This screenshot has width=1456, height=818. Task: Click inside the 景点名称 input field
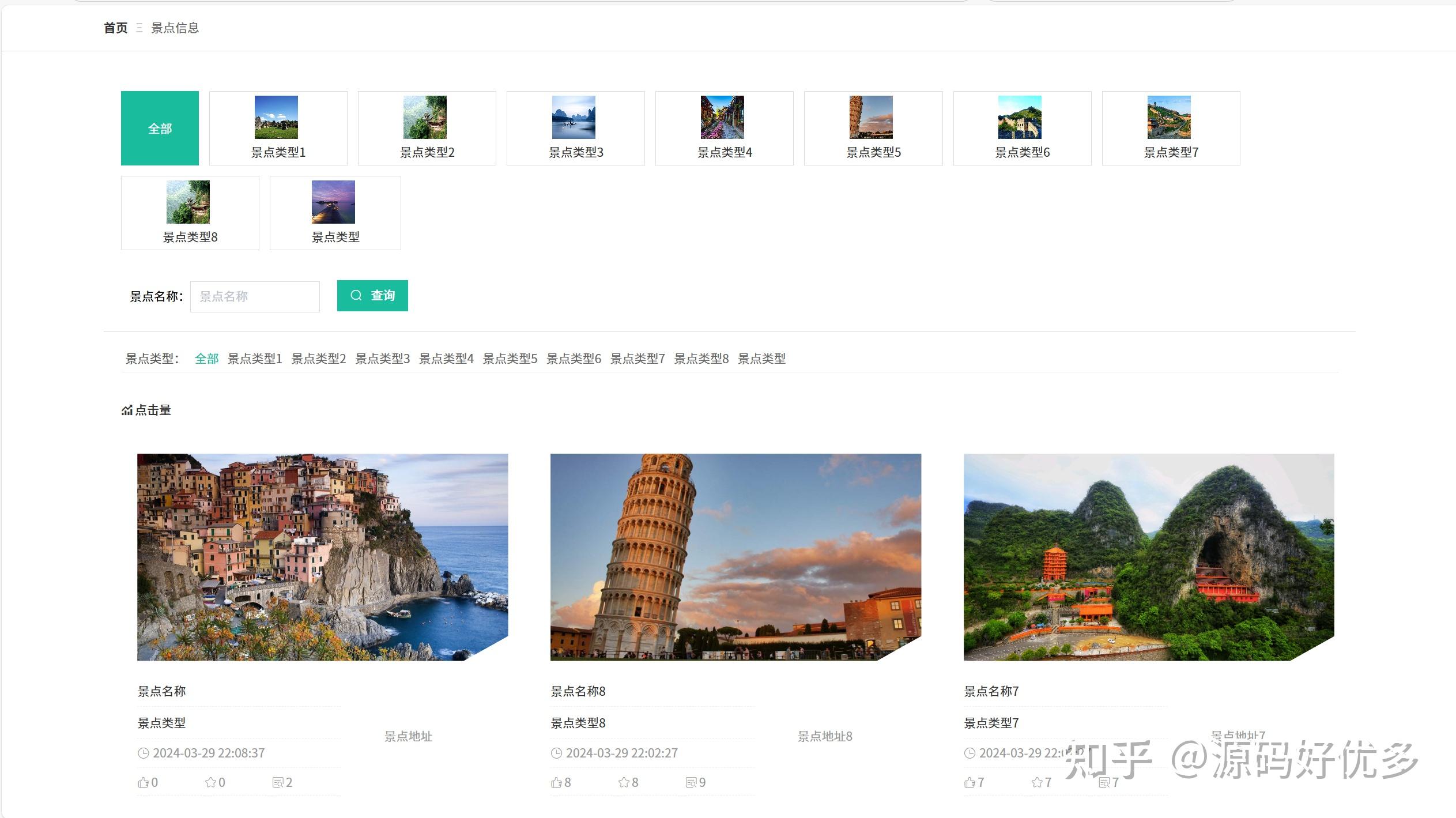pyautogui.click(x=254, y=296)
